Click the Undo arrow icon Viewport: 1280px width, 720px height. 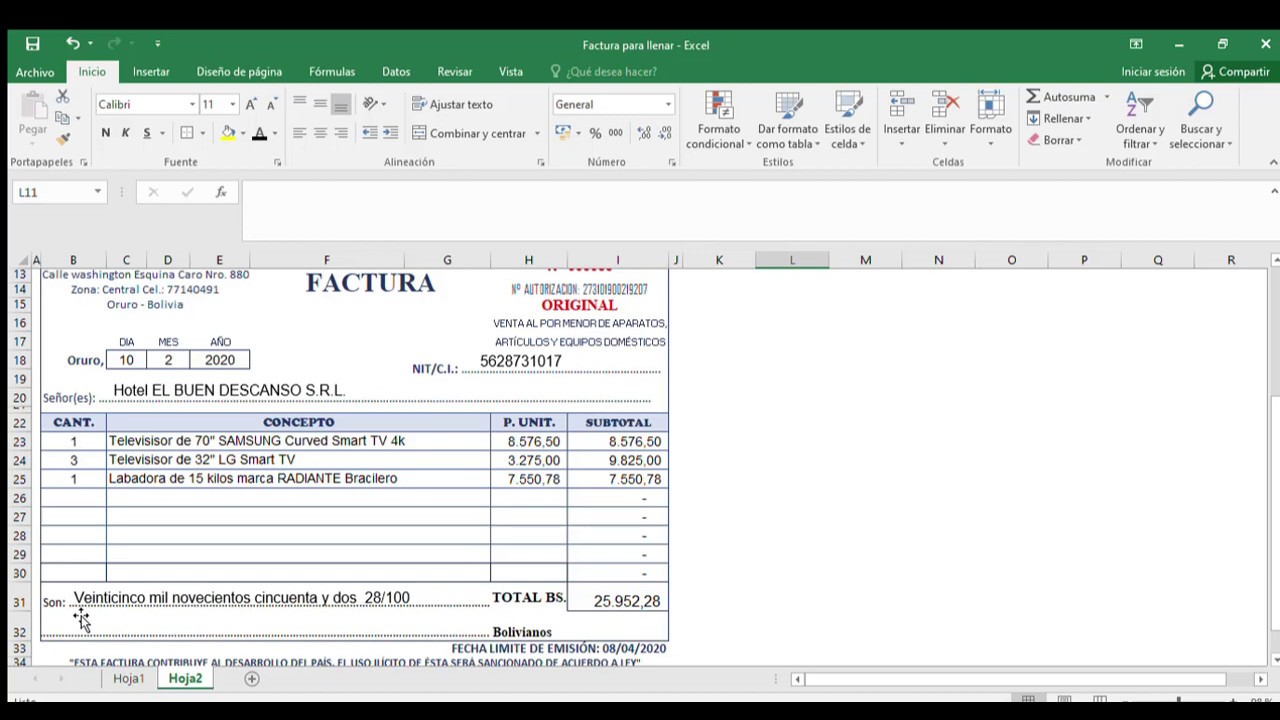[72, 43]
